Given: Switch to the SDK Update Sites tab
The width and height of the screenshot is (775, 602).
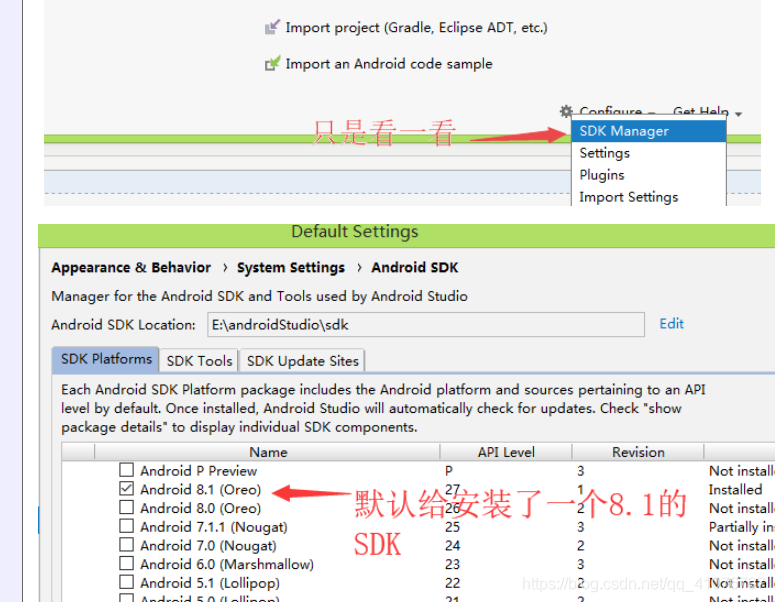Looking at the screenshot, I should [302, 361].
